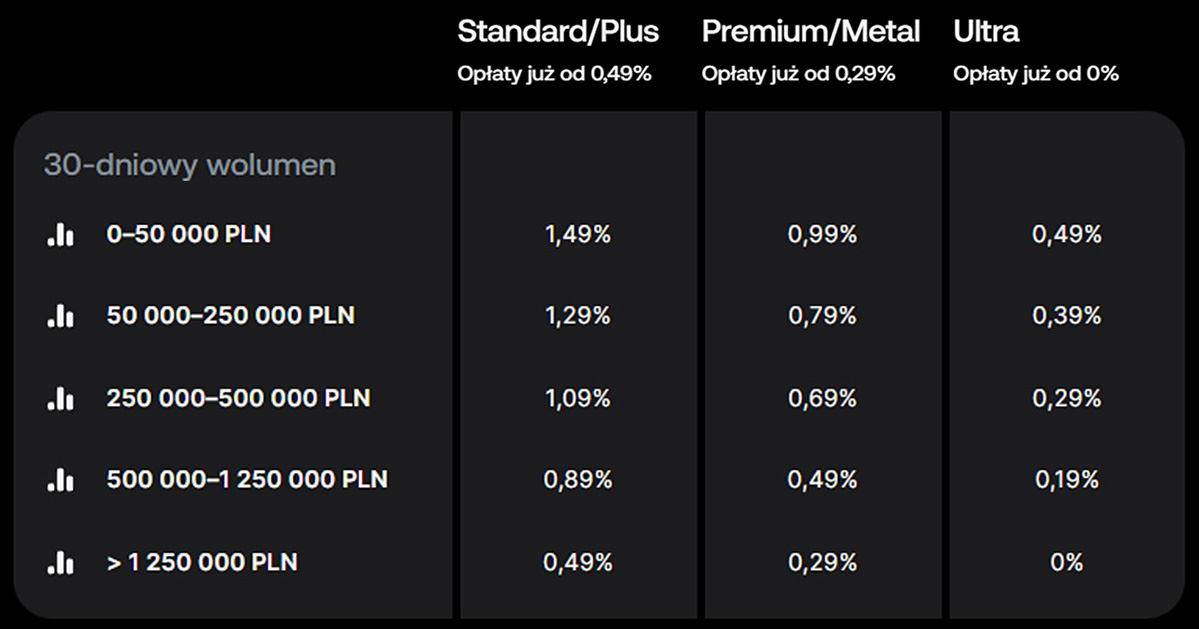Click the 0,89% fee in Standard/Plus column
Image resolution: width=1199 pixels, height=629 pixels.
pyautogui.click(x=578, y=480)
